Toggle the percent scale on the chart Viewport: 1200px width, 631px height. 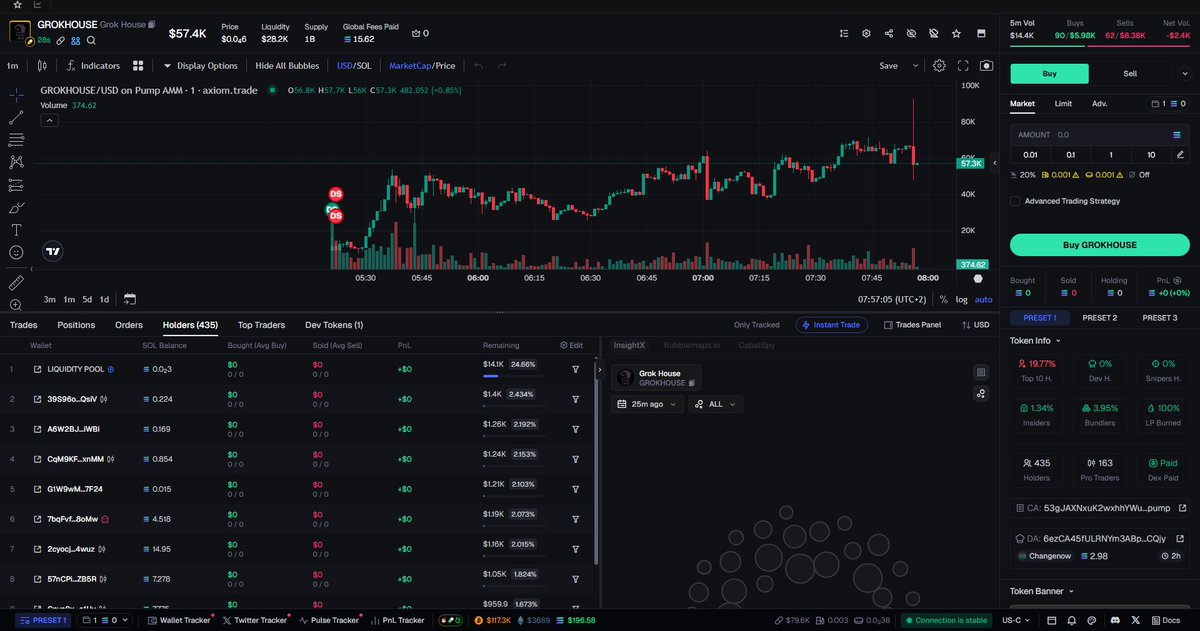(x=944, y=299)
